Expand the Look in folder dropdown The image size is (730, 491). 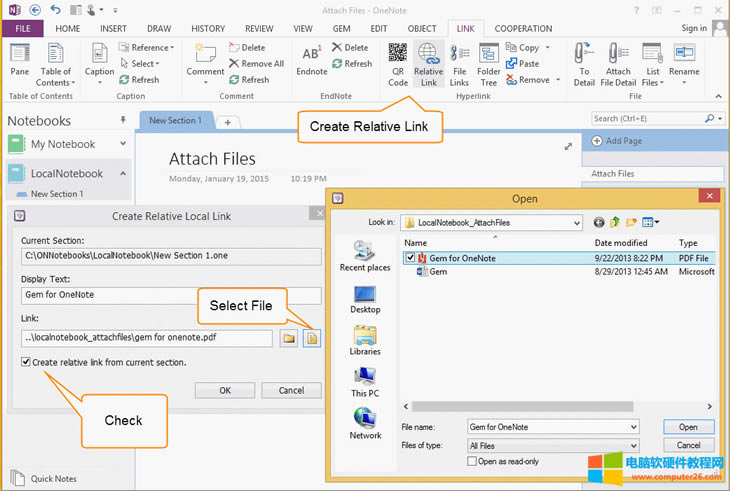point(575,222)
